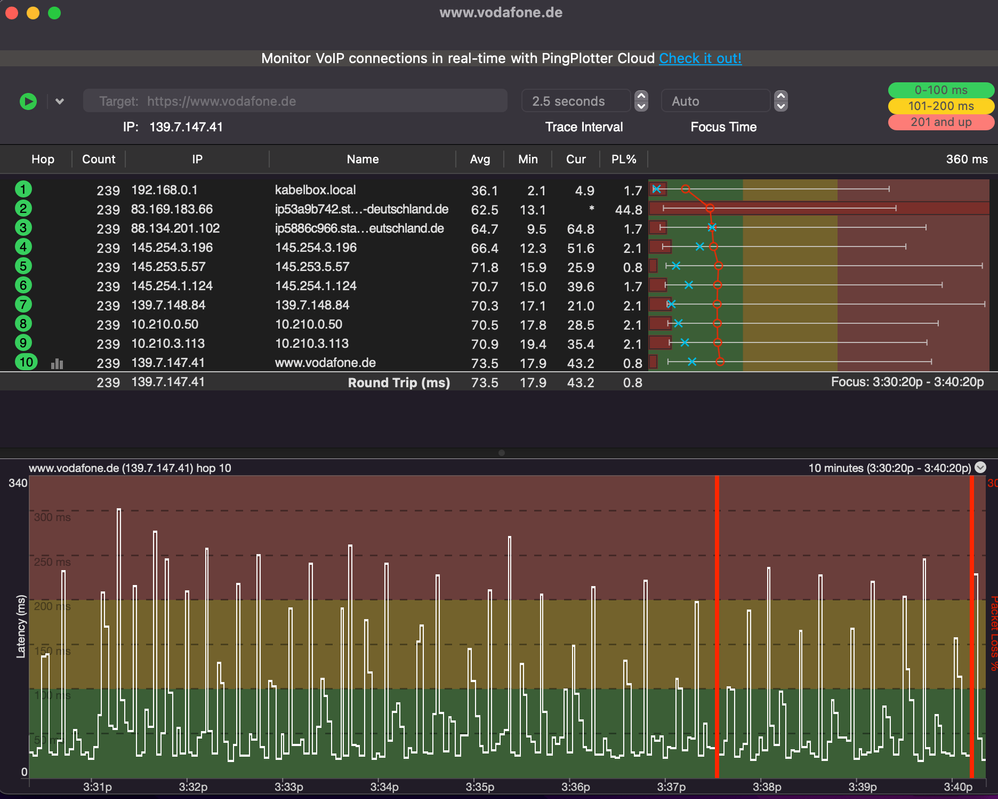Click the hop 8 green circle icon

click(24, 323)
